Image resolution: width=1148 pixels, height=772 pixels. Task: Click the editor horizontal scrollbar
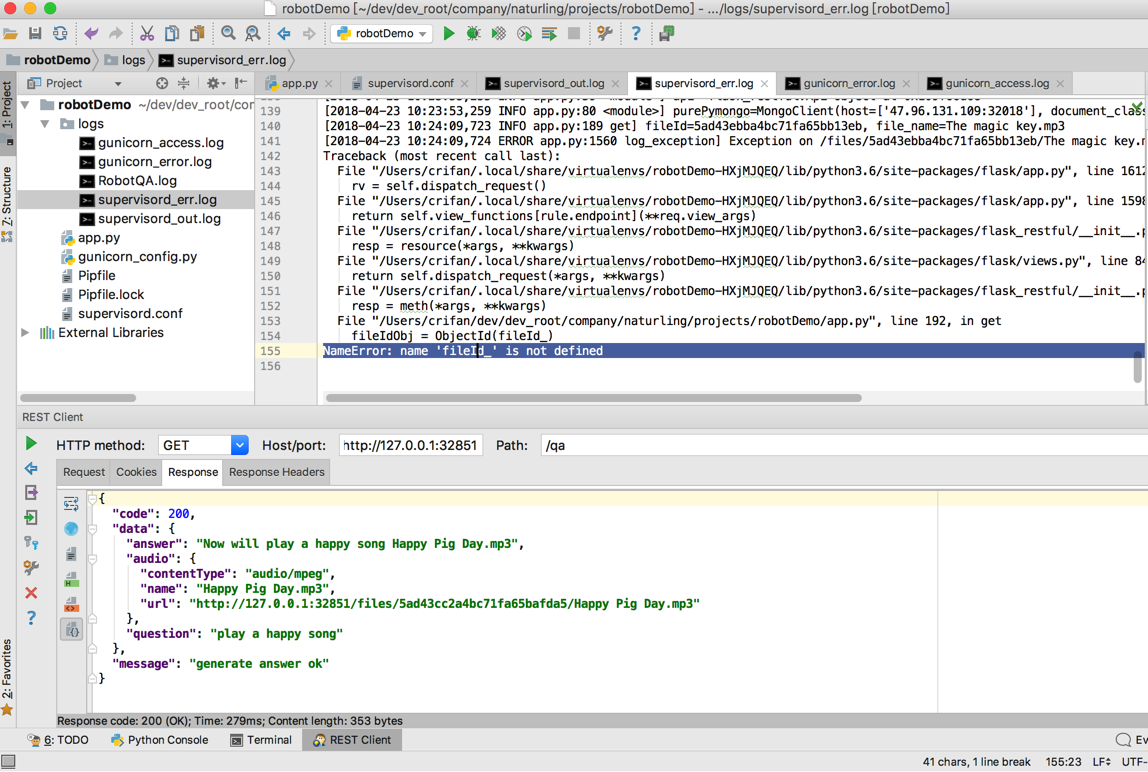point(593,398)
